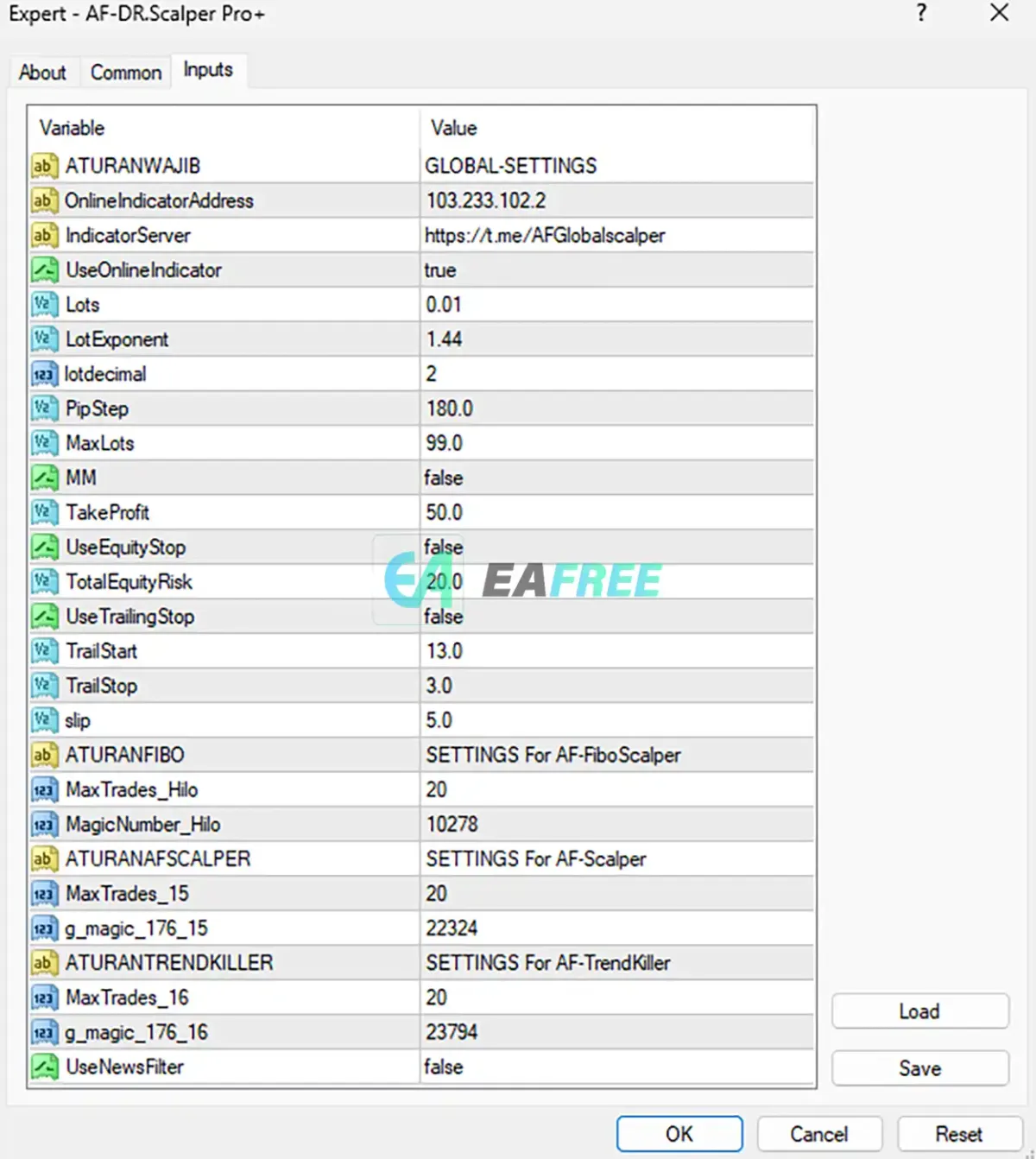Image resolution: width=1036 pixels, height=1159 pixels.
Task: Toggle UseEquityStop value cell
Action: tap(616, 547)
